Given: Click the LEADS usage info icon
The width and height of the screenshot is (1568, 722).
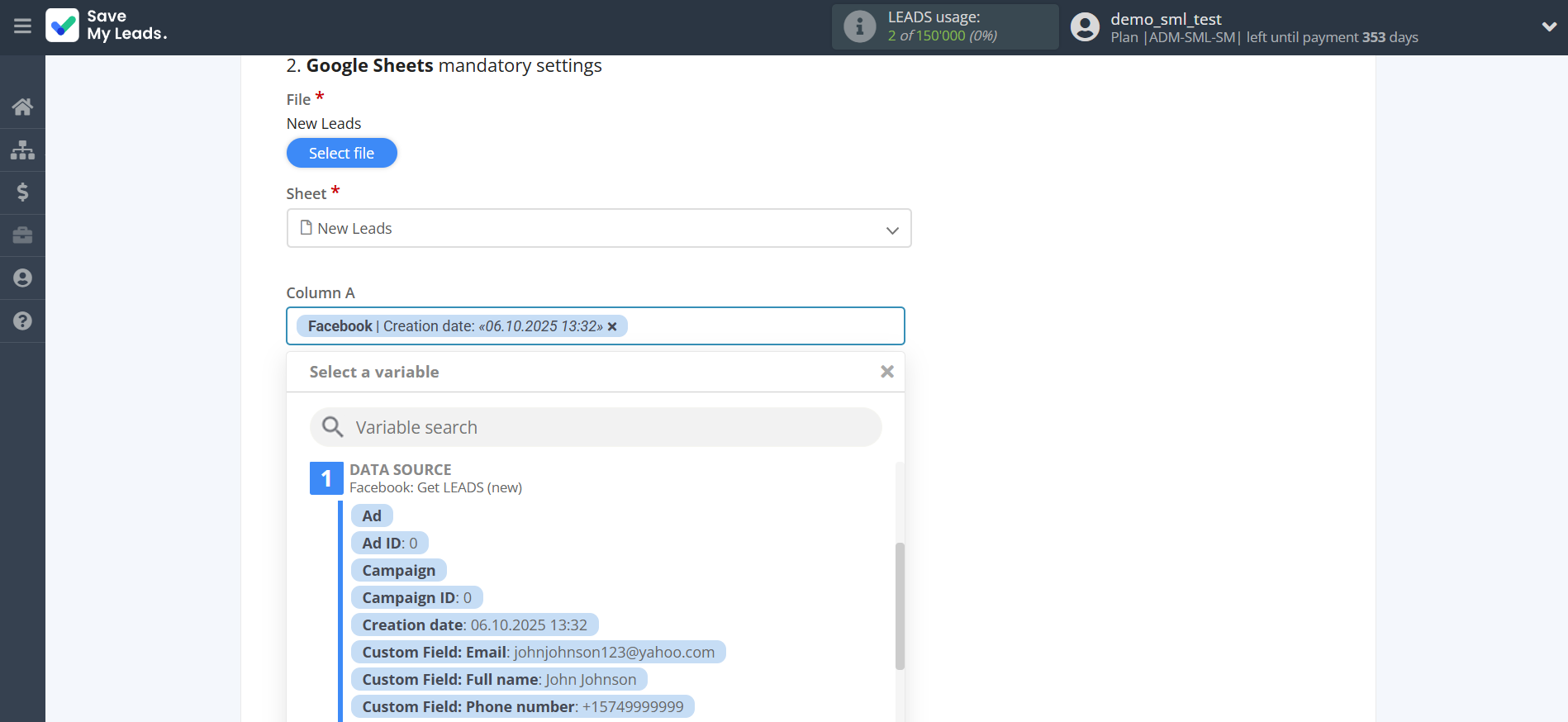Looking at the screenshot, I should 859,26.
